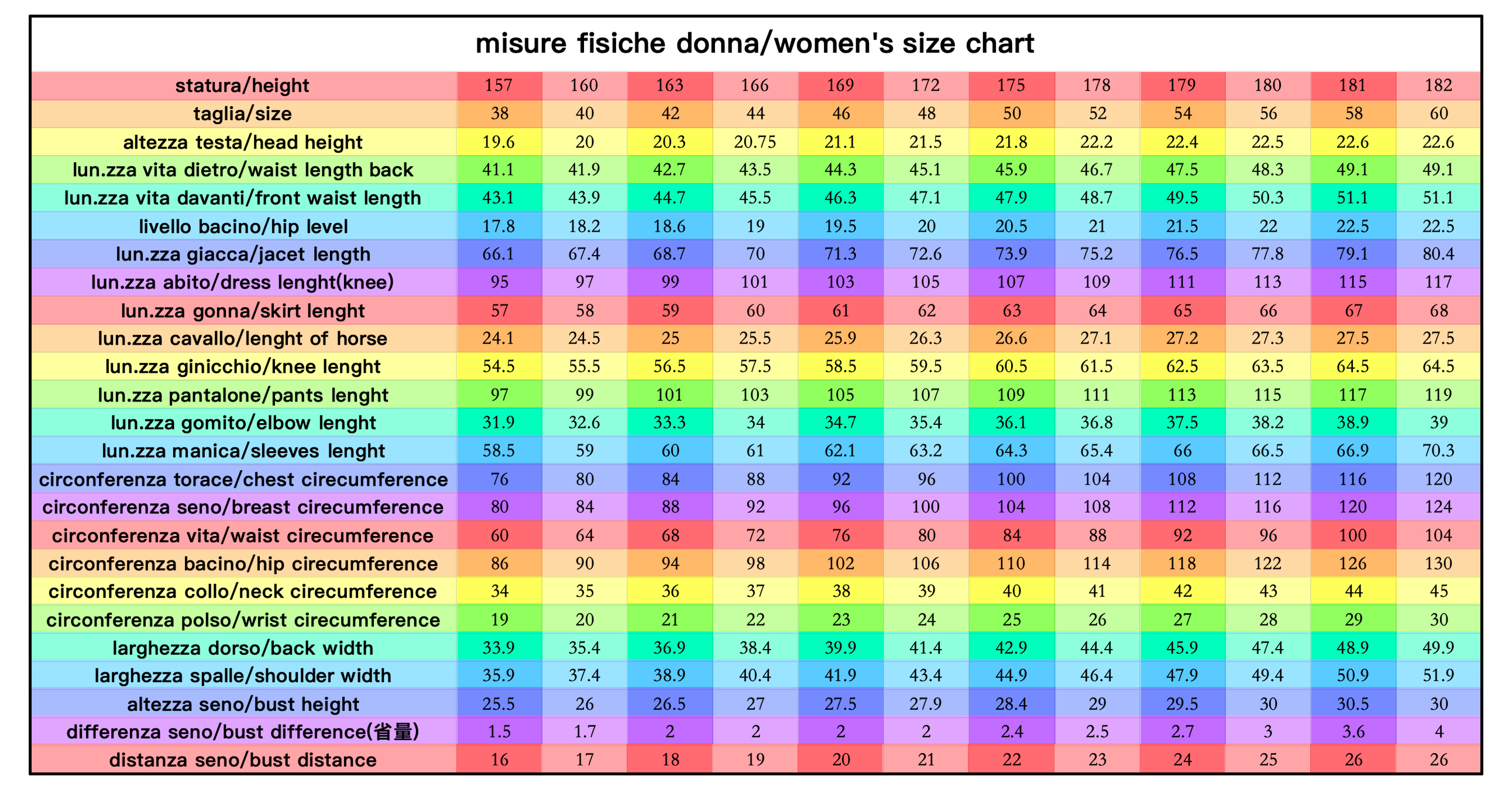The width and height of the screenshot is (1512, 790).
Task: Click the 'lun.zza cavallo/lenght of horse' label
Action: point(242,339)
